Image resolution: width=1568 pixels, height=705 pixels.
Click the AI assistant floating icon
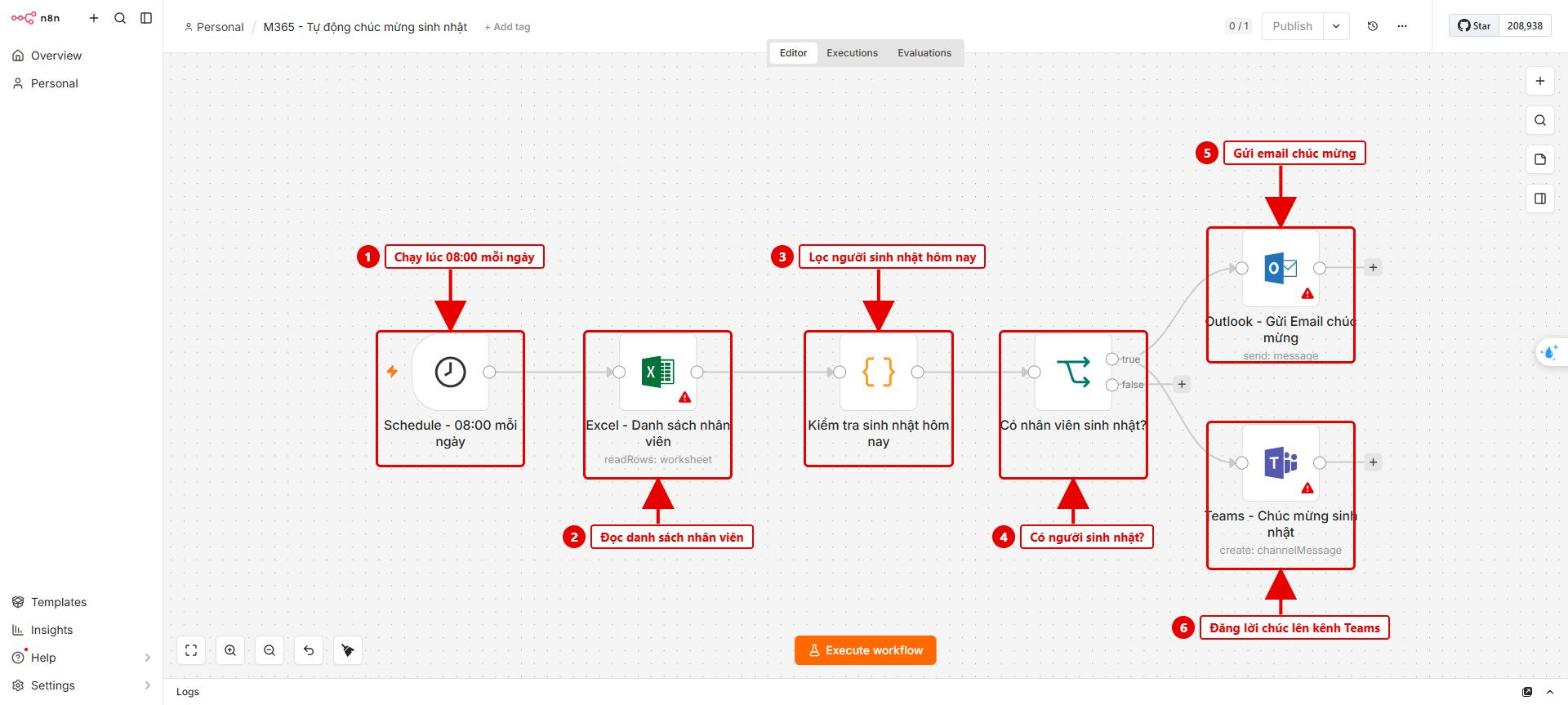[x=1550, y=352]
